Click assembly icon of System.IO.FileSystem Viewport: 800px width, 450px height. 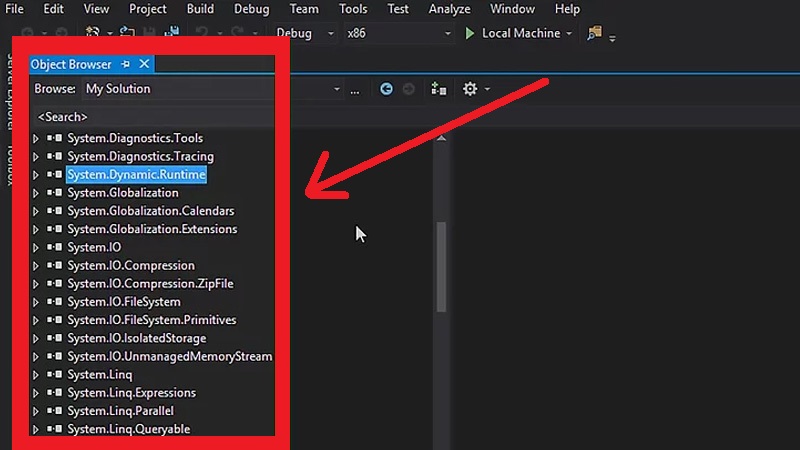55,302
